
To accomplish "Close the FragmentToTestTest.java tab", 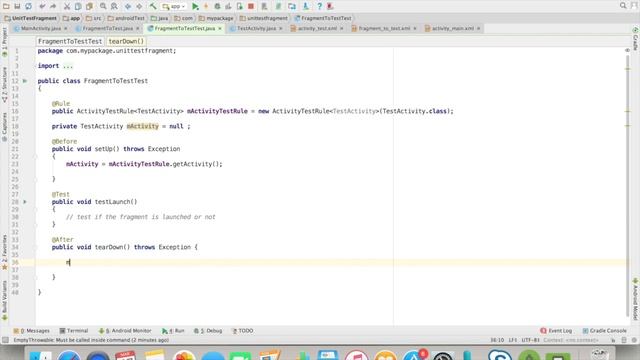I will (x=220, y=29).
